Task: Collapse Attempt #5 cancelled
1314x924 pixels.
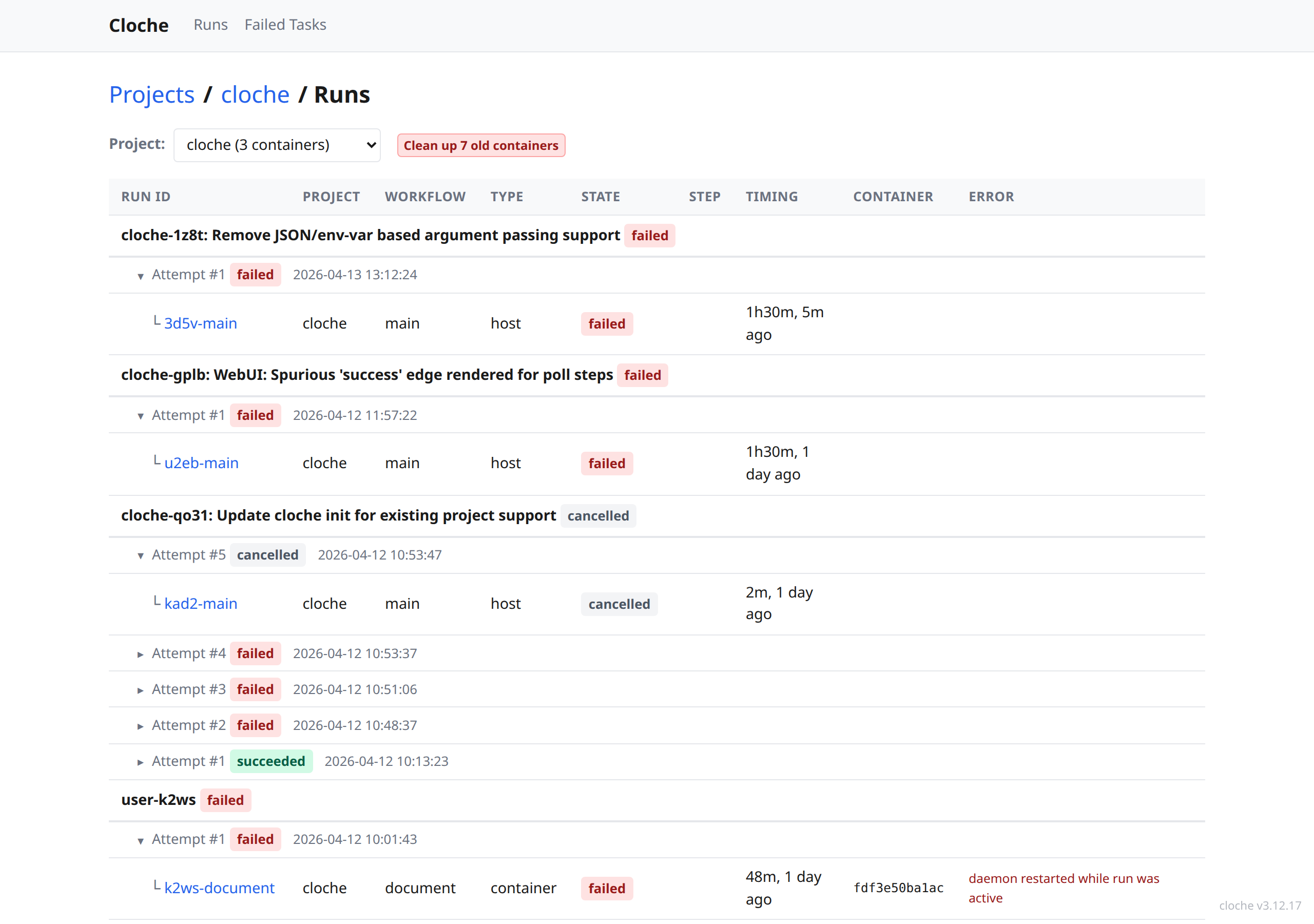Action: point(140,555)
